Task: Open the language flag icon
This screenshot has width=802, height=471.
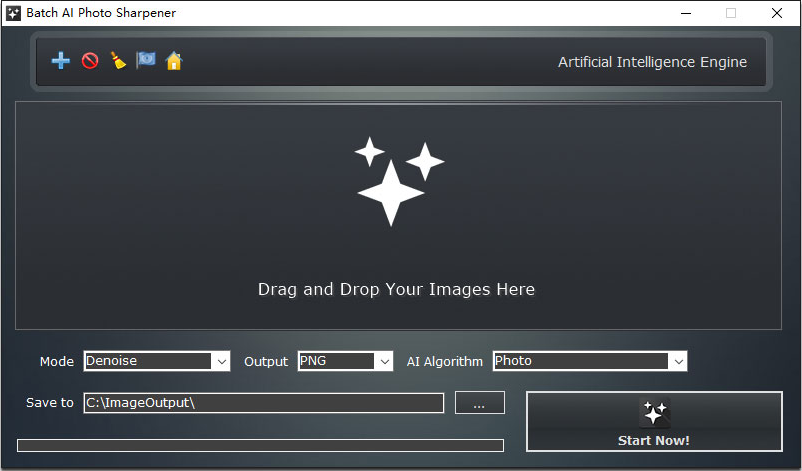Action: coord(146,60)
